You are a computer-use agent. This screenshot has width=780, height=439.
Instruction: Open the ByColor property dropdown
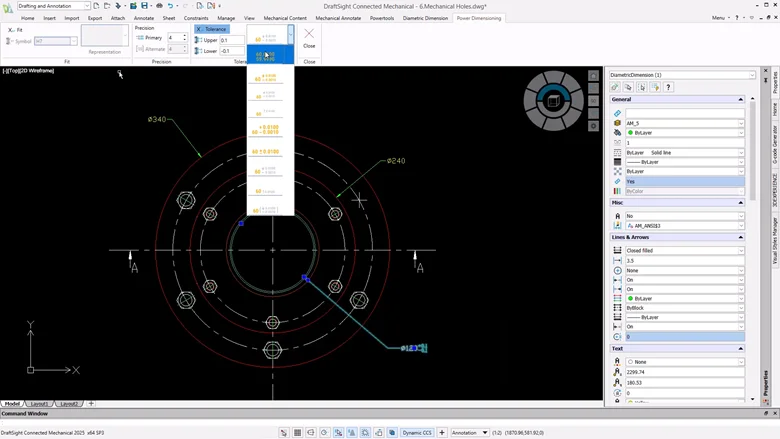coord(741,190)
